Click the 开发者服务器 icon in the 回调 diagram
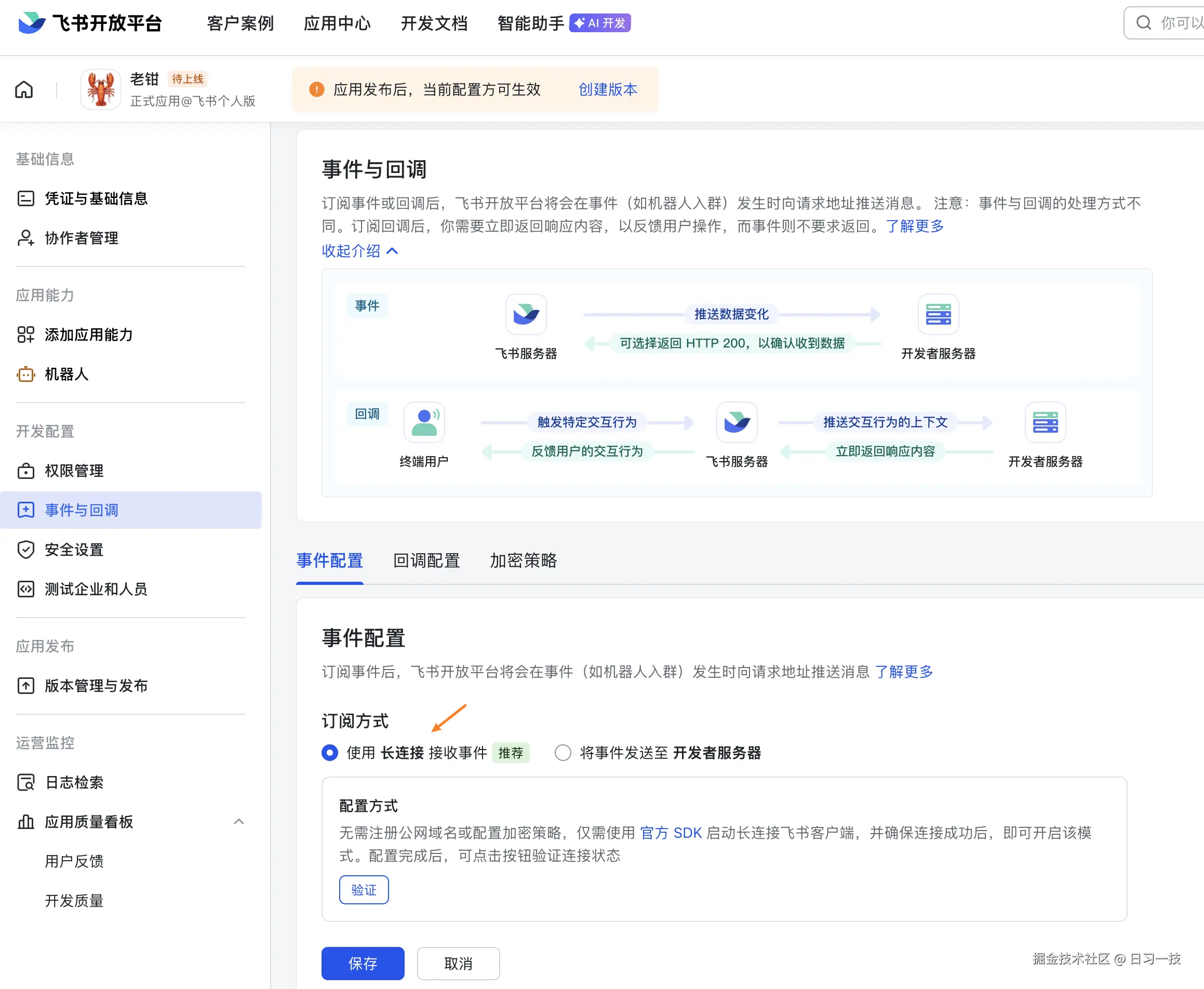 1045,422
